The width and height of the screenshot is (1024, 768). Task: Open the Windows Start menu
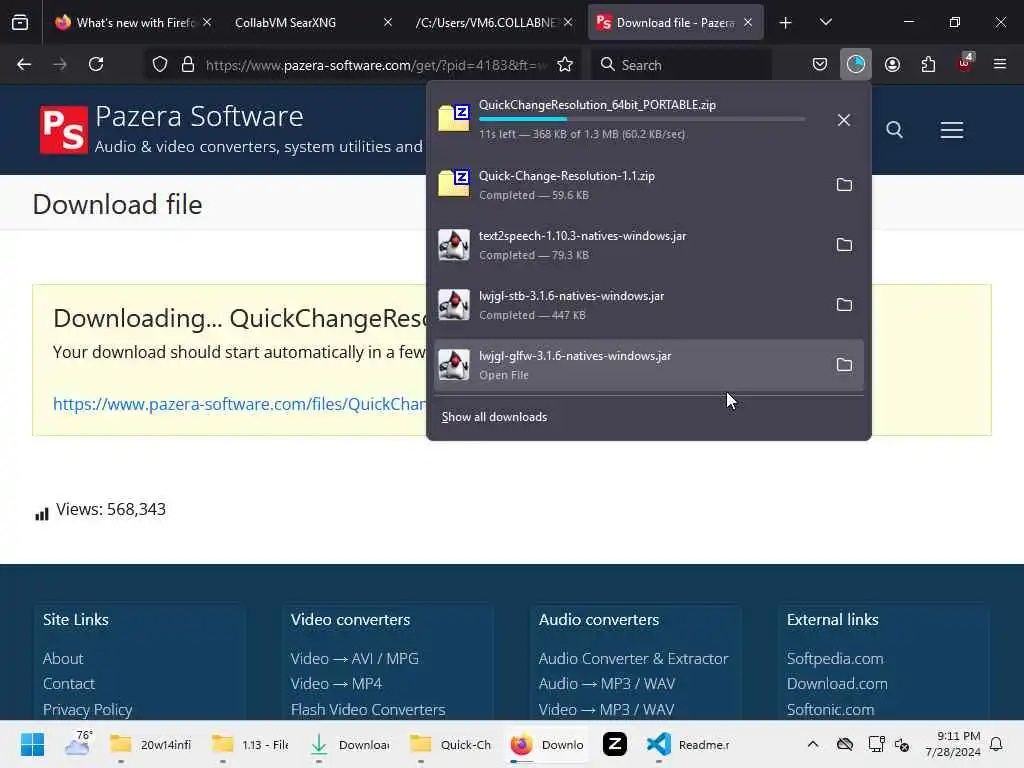[33, 744]
